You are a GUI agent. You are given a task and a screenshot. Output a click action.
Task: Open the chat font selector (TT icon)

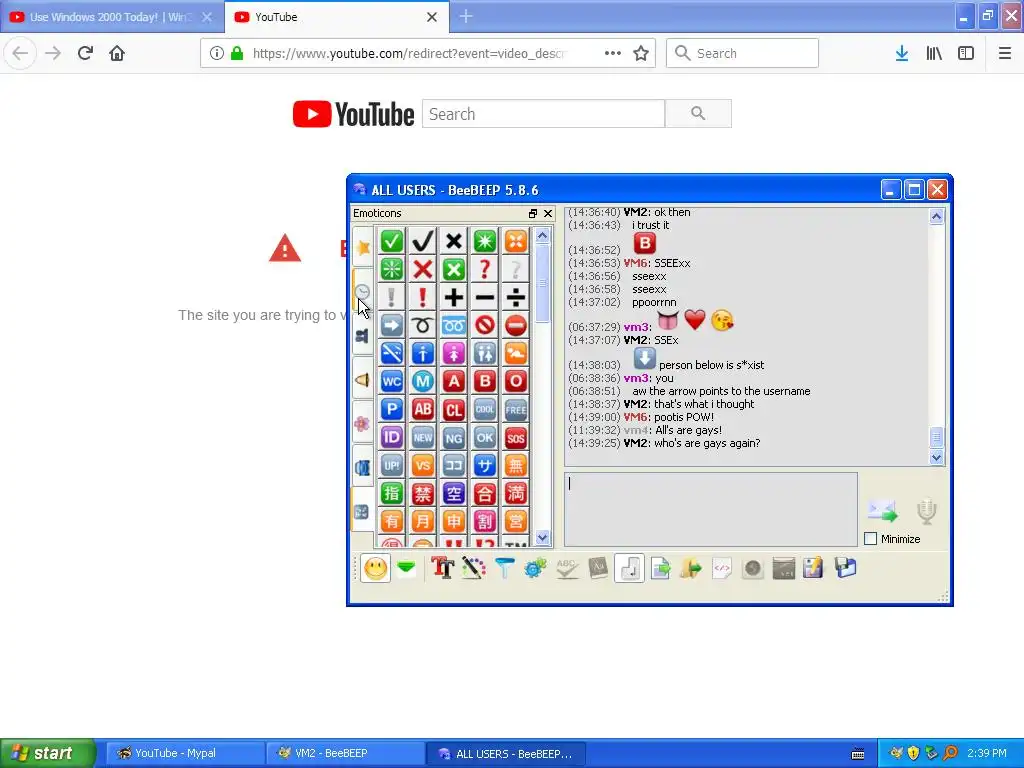click(442, 568)
